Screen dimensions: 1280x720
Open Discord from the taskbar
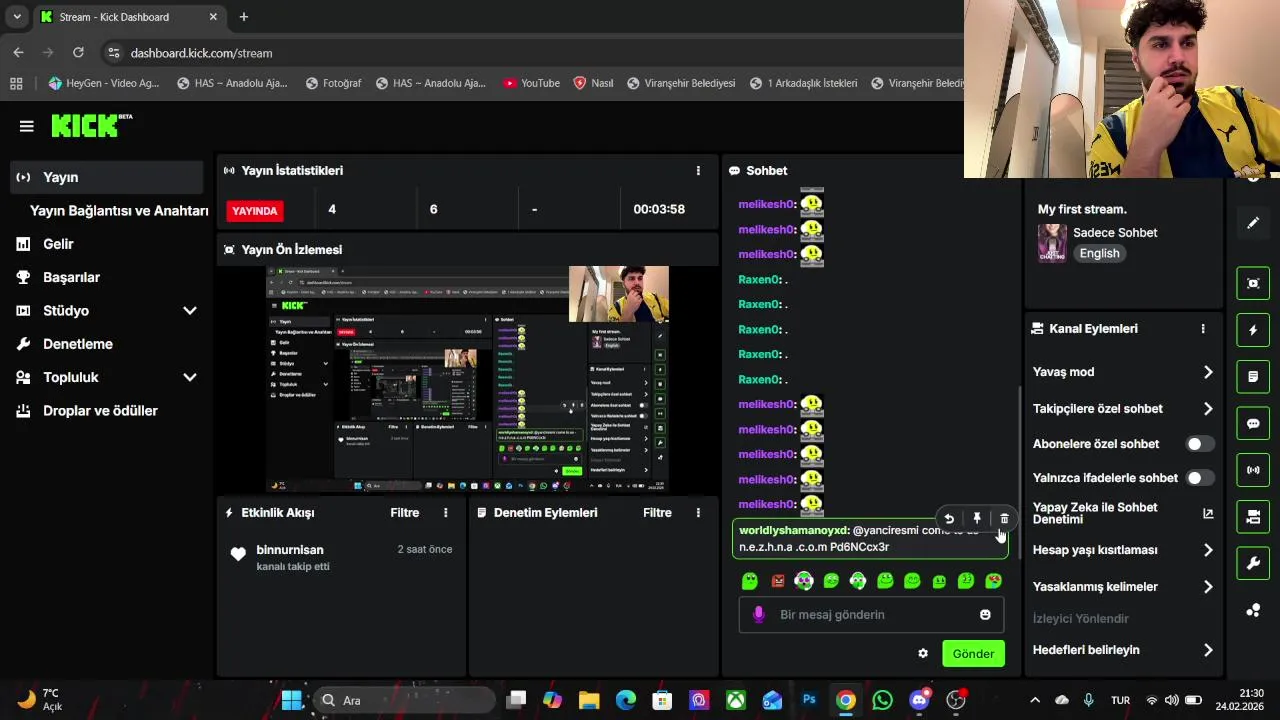919,700
